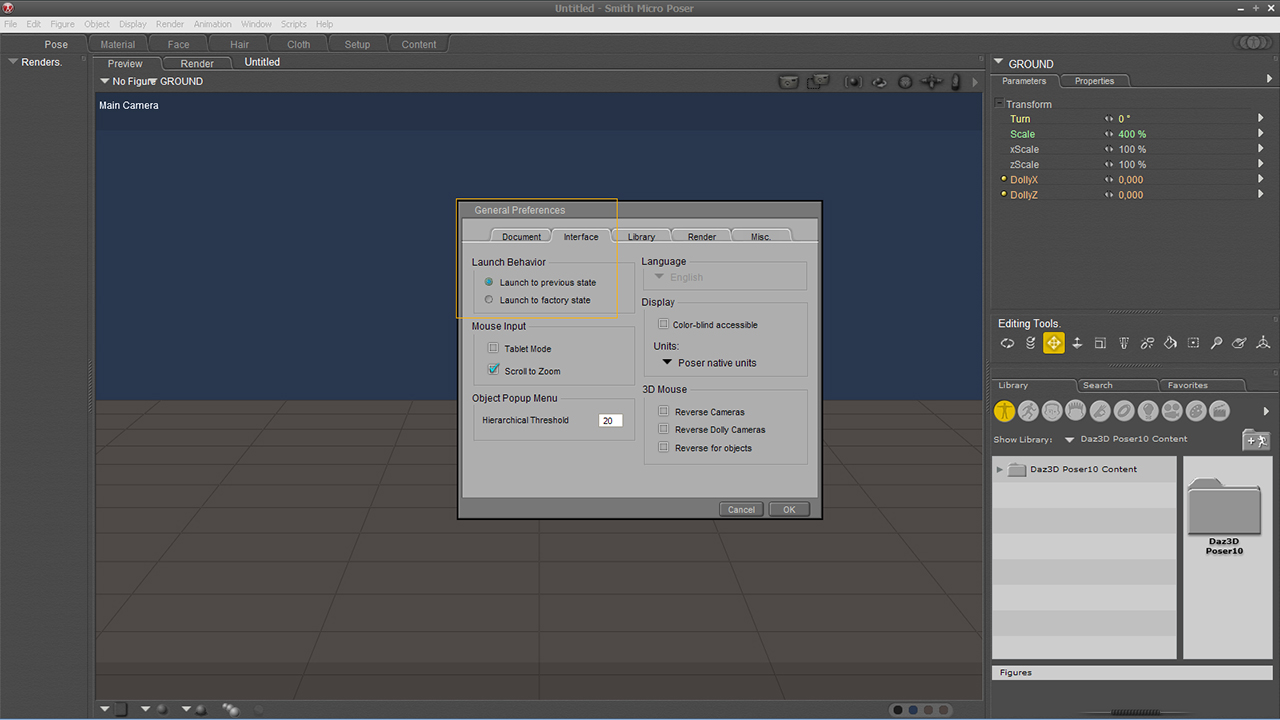
Task: Open the Cameras library category
Action: (1171, 411)
